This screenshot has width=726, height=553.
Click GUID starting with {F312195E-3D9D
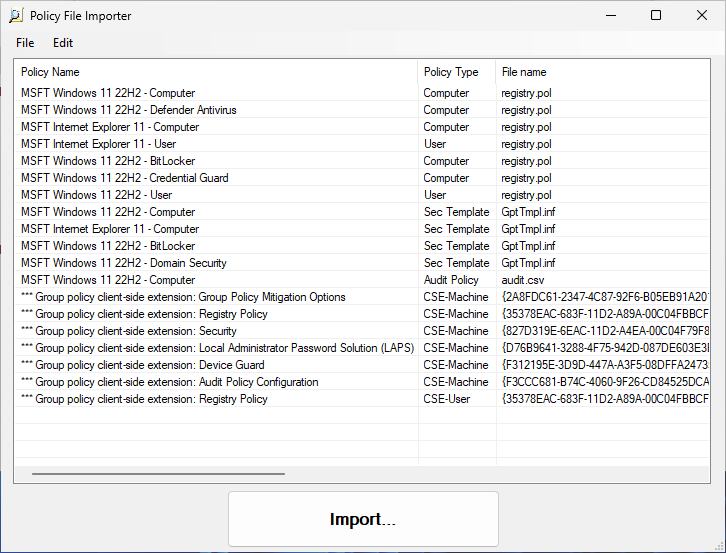click(605, 365)
